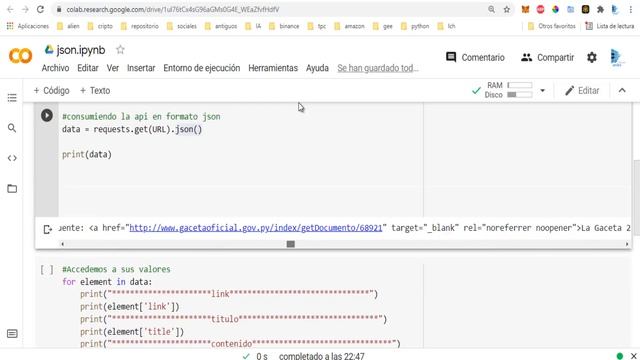
Task: Run the requests.get code cell
Action: [47, 116]
